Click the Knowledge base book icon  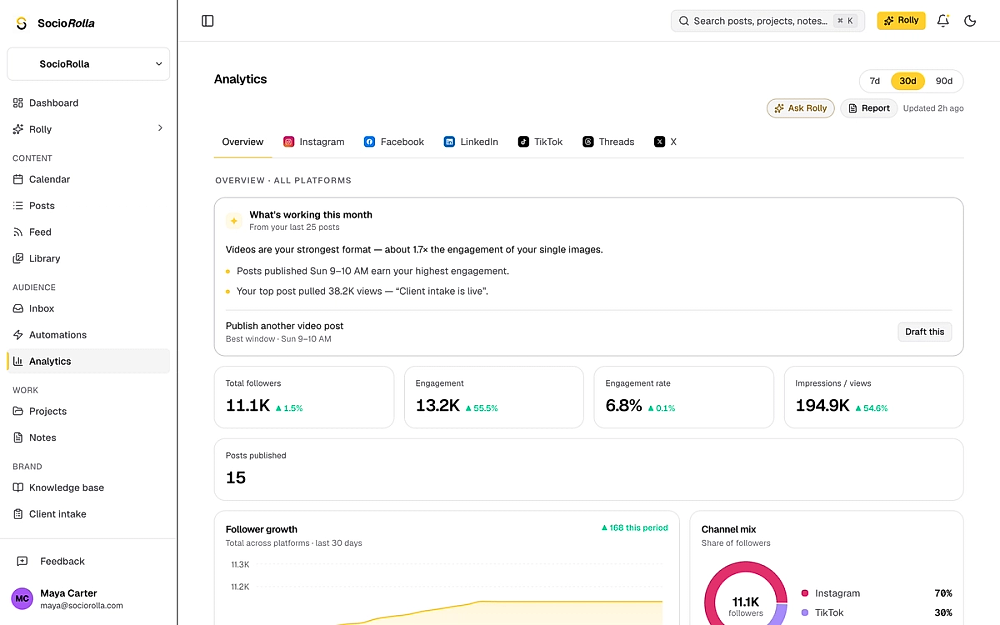[x=18, y=488]
